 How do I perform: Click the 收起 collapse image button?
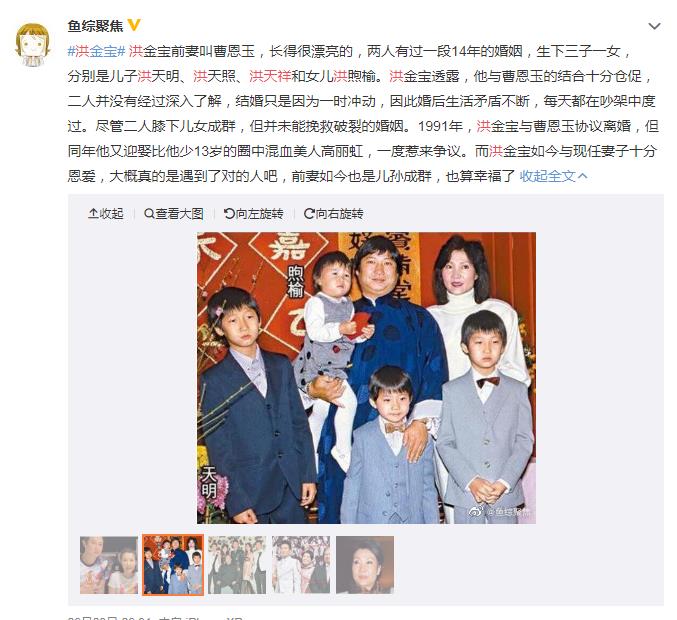coord(106,214)
